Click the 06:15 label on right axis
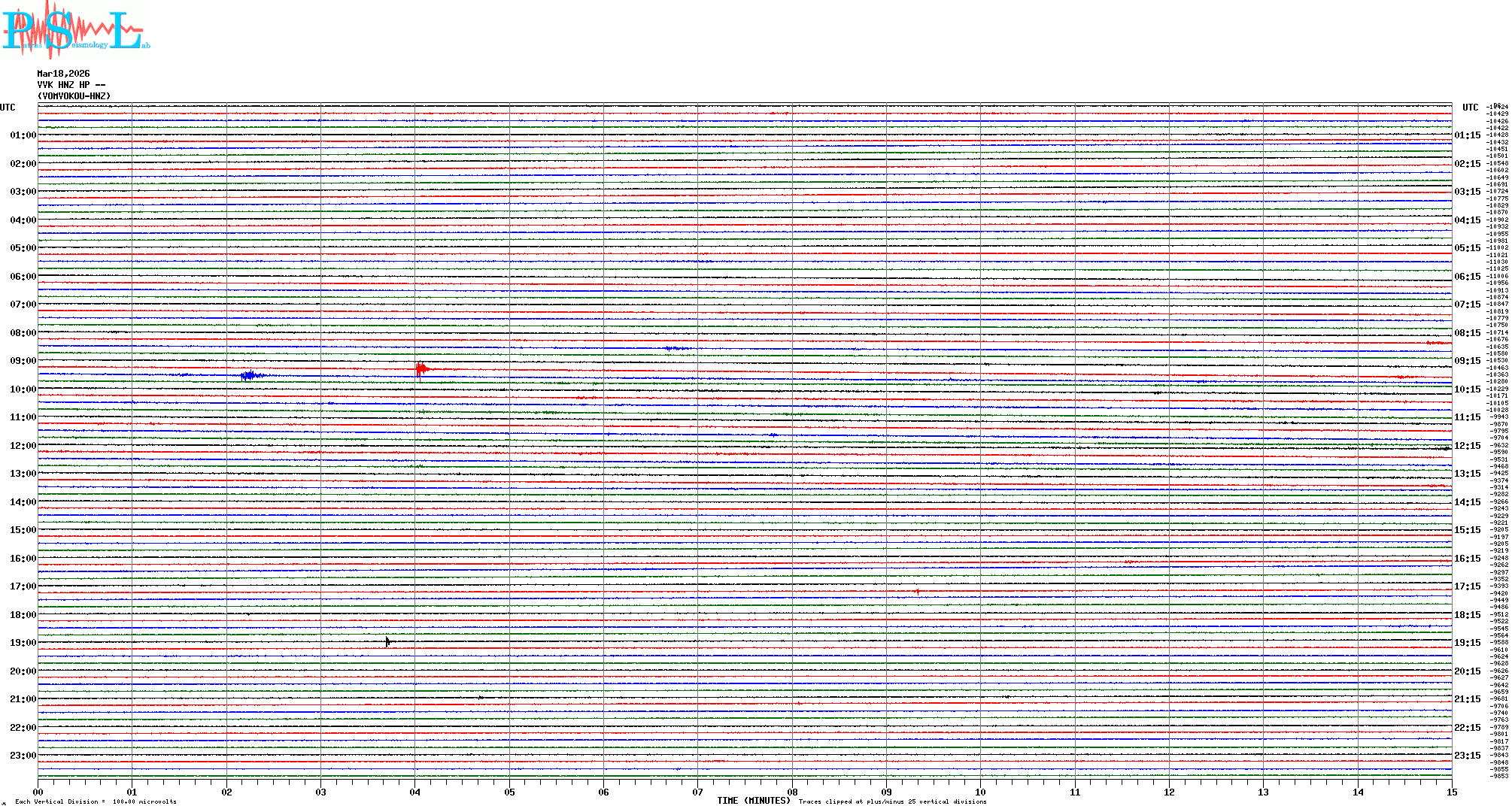The height and width of the screenshot is (812, 1512). [1467, 277]
